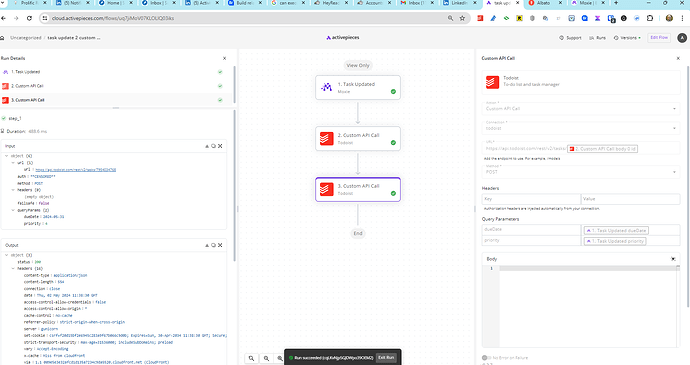Click the fit-to-view zoom icon
The width and height of the screenshot is (690, 365).
[251, 358]
